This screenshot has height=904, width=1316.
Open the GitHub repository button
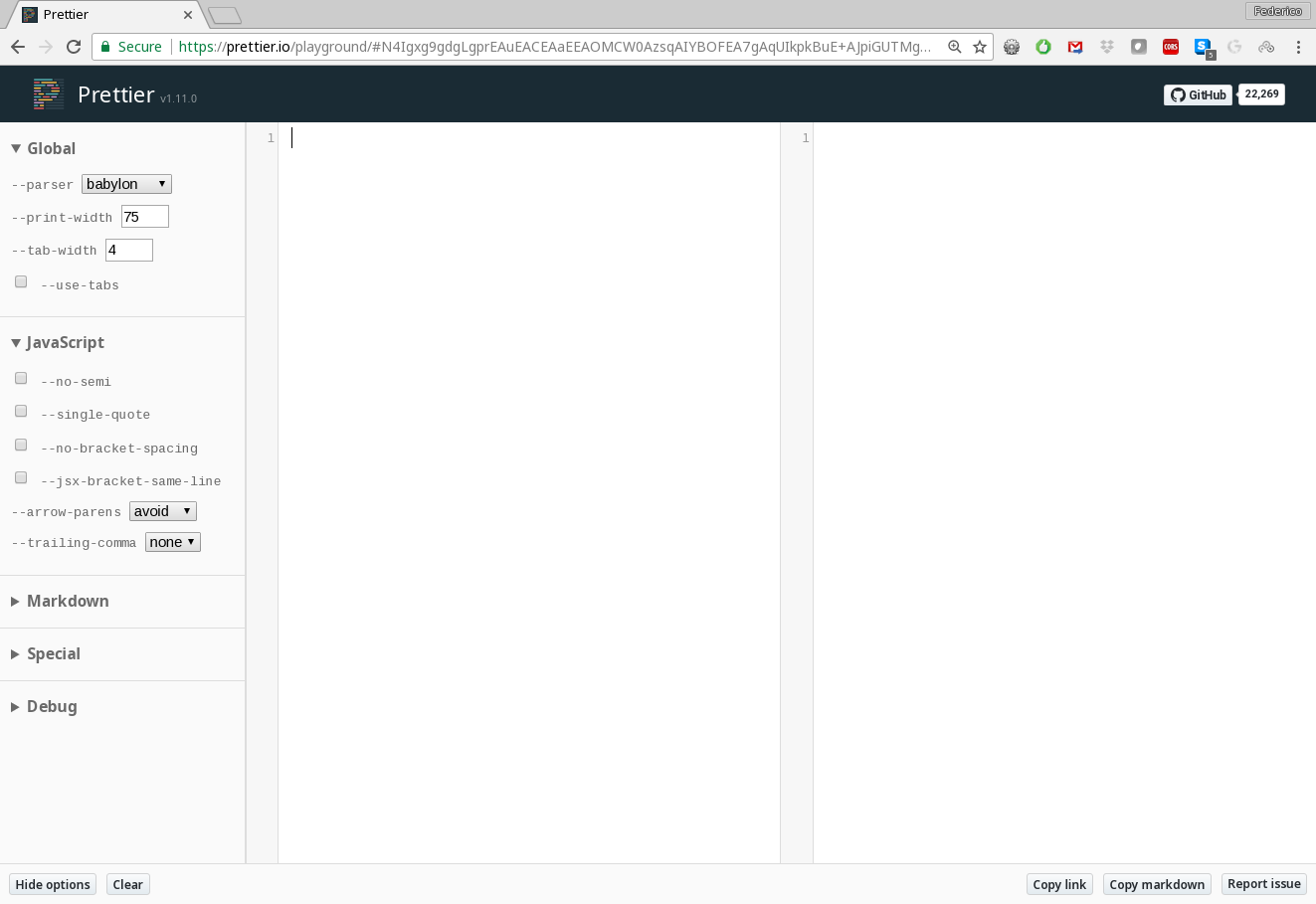[x=1198, y=94]
